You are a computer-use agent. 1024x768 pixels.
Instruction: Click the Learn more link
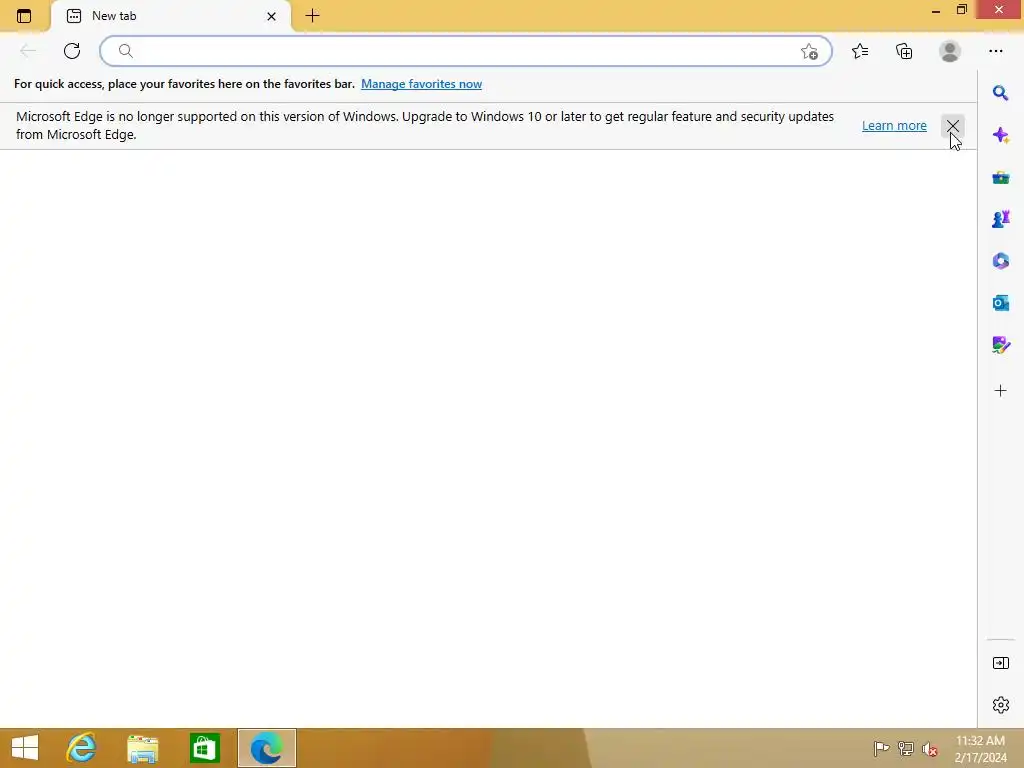[x=894, y=125]
